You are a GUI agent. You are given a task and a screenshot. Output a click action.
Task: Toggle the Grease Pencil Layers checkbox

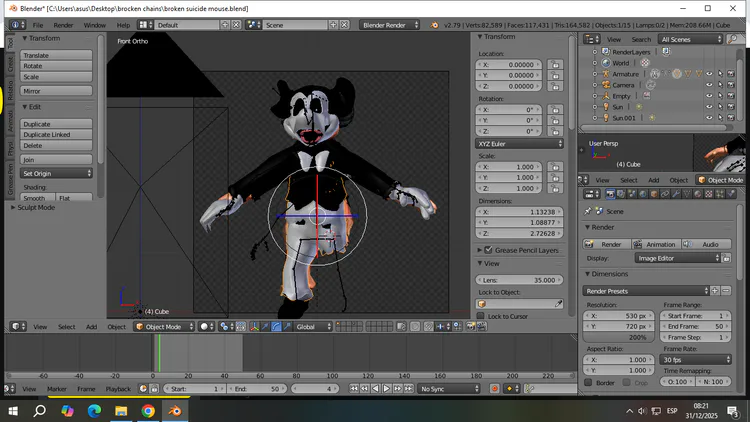click(488, 250)
